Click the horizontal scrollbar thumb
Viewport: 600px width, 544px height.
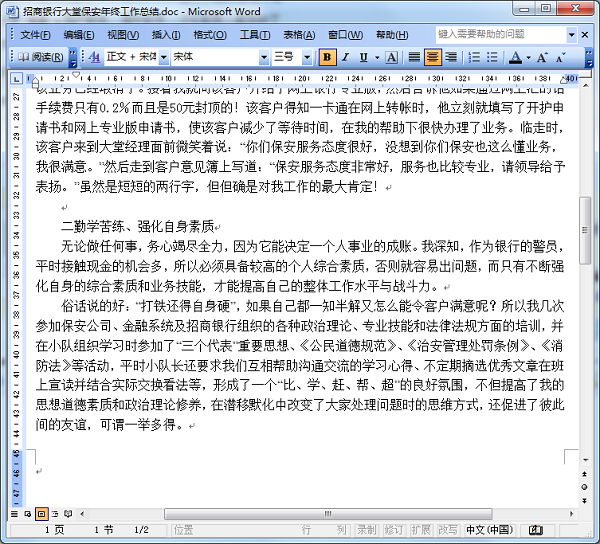[x=328, y=514]
